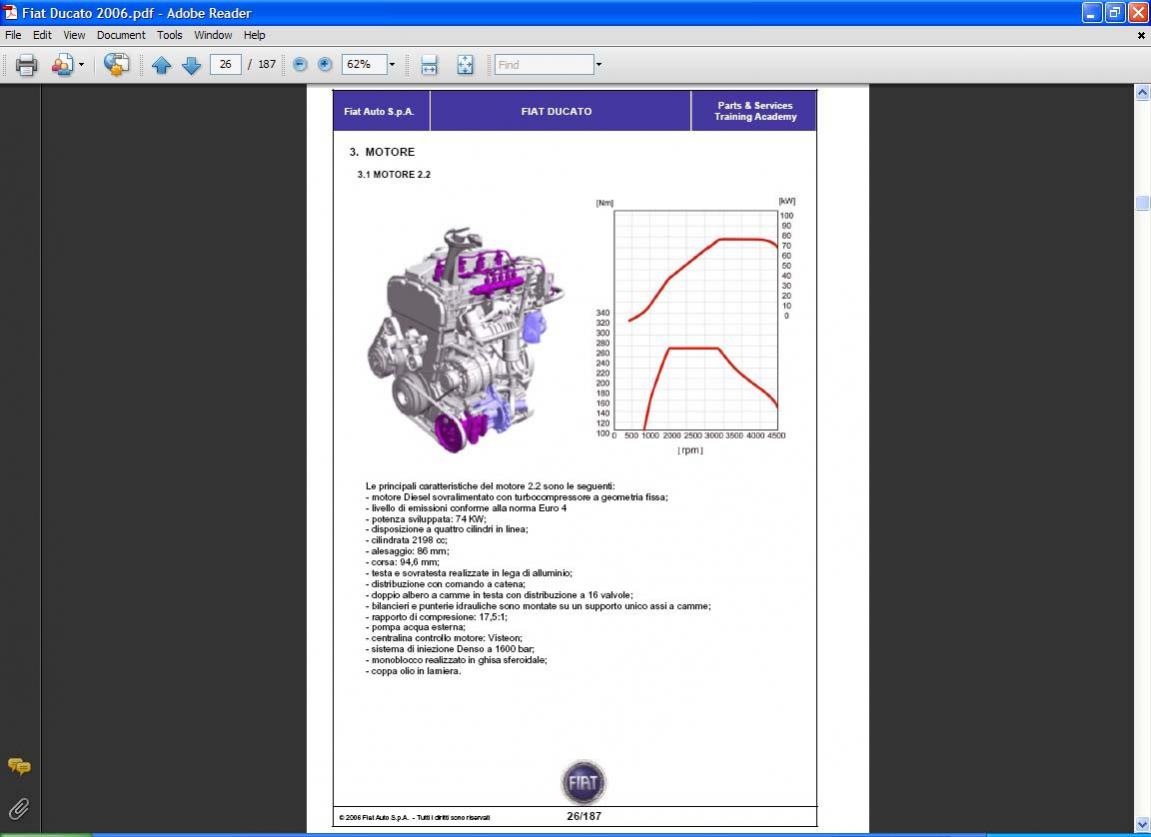Click the '3. MOTORE' section heading
This screenshot has width=1151, height=837.
(x=382, y=152)
